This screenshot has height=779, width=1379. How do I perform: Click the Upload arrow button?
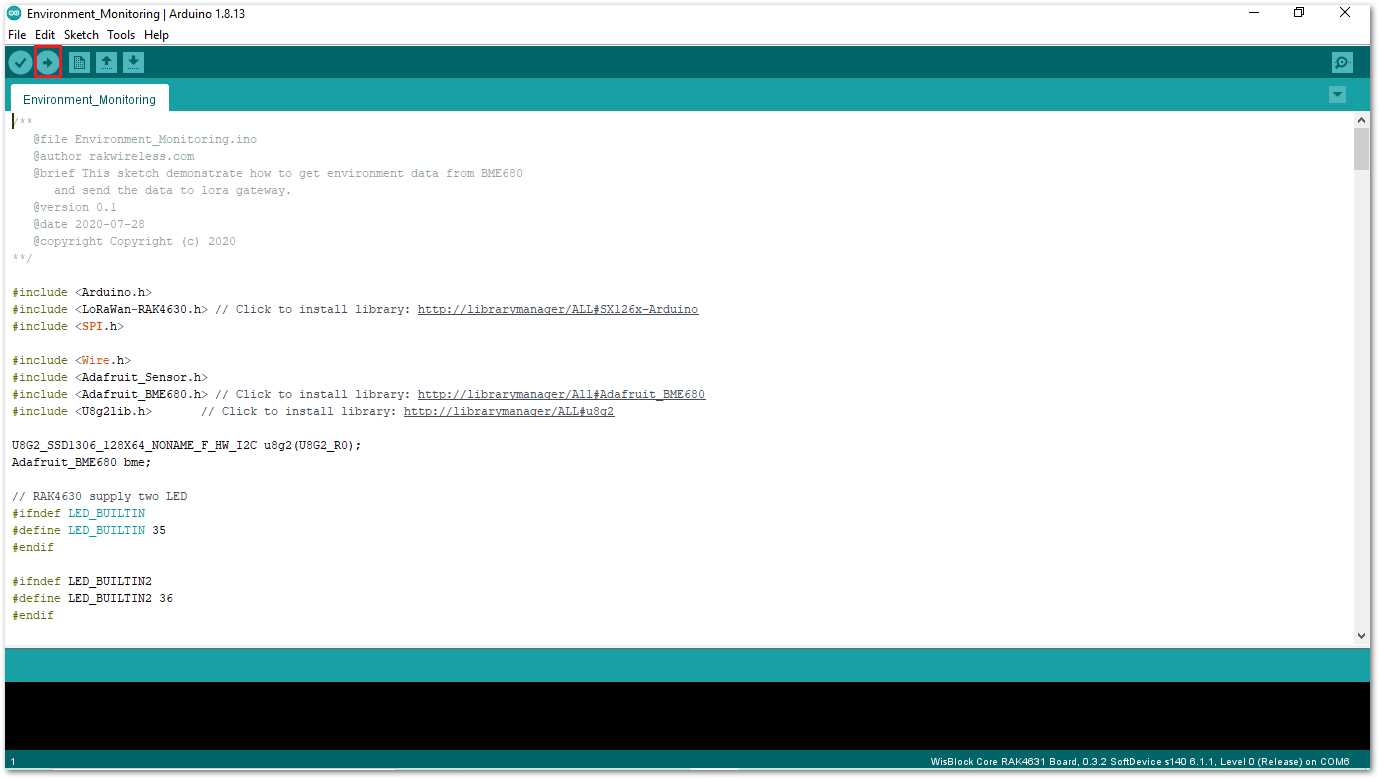click(x=48, y=62)
